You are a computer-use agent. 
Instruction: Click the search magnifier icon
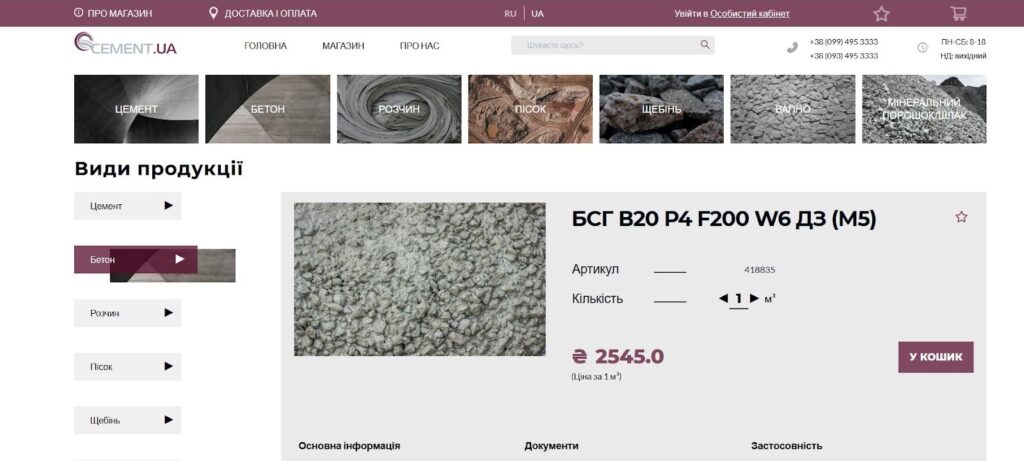coord(705,45)
